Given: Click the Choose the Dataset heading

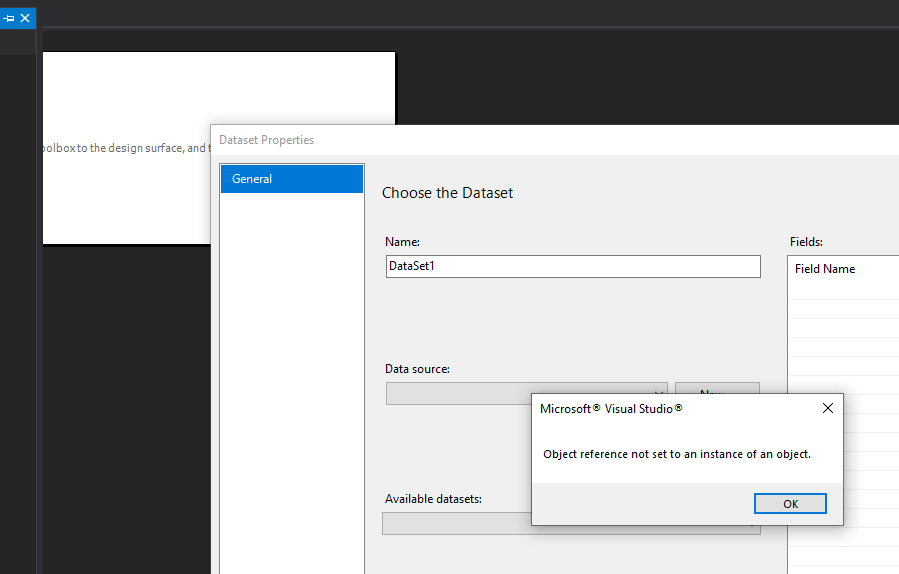Looking at the screenshot, I should [447, 193].
